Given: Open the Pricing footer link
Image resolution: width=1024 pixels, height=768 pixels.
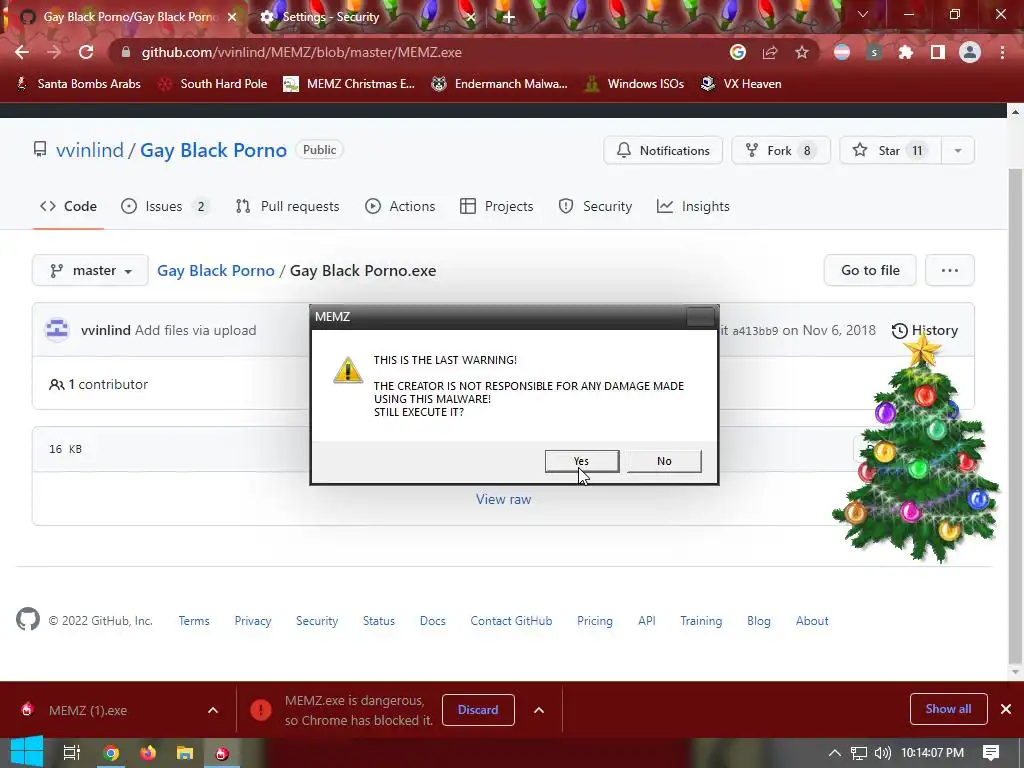Looking at the screenshot, I should click(x=595, y=621).
